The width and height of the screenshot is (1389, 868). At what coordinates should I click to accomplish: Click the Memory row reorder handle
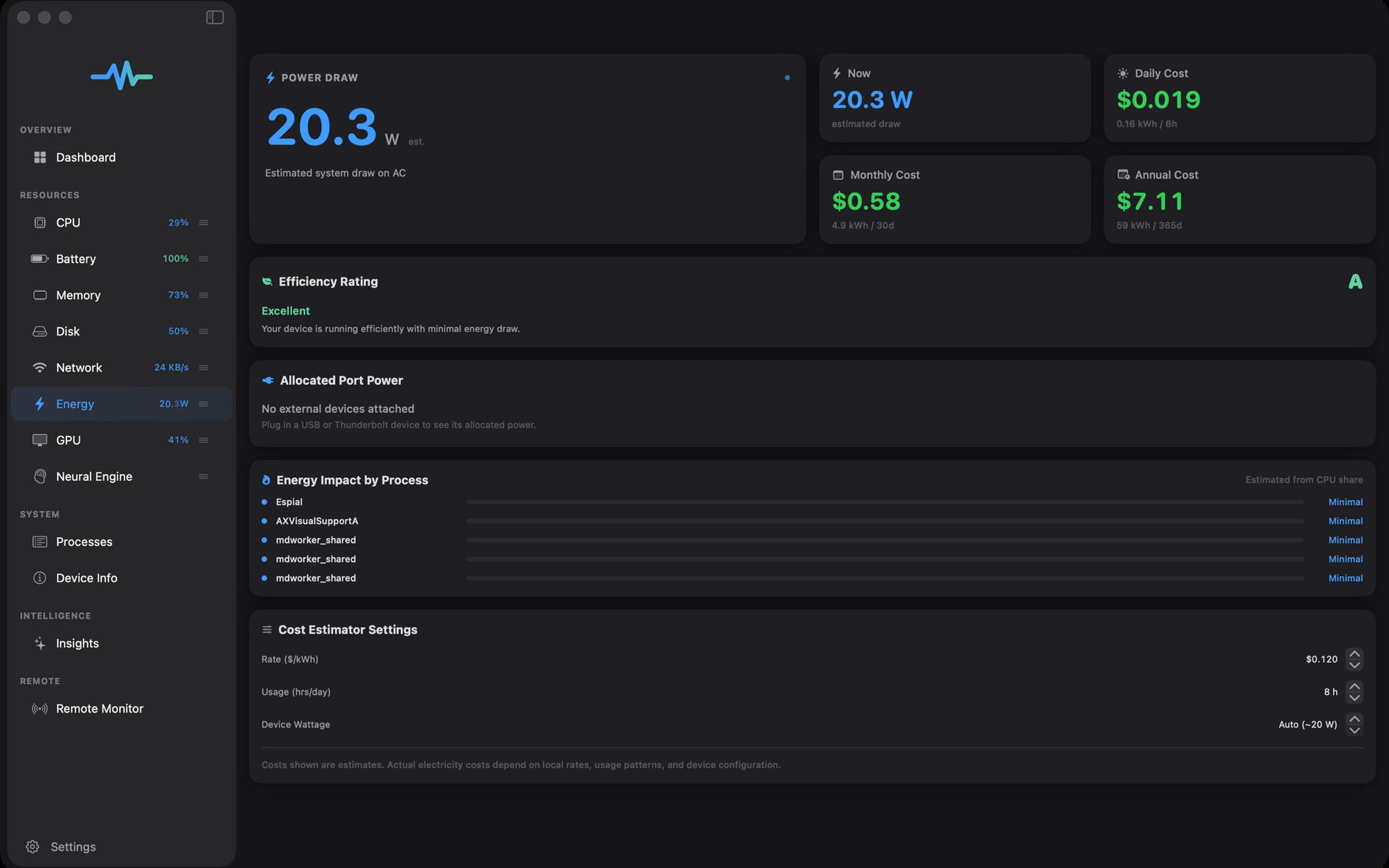(x=204, y=295)
